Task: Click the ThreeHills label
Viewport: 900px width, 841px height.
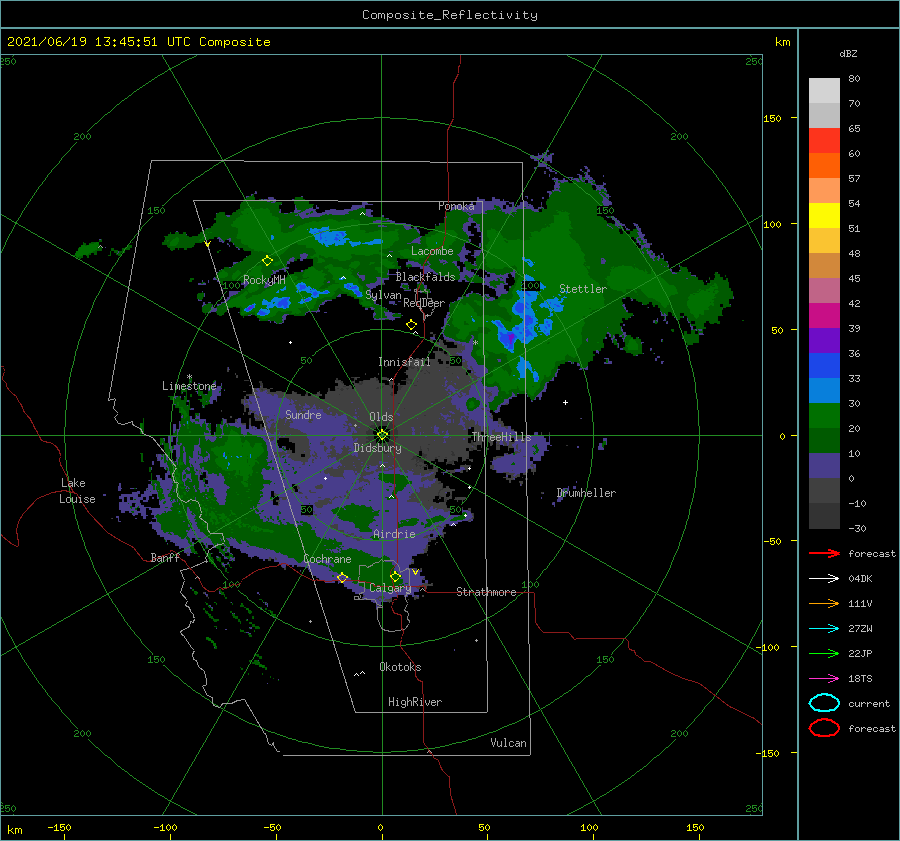Action: coord(502,437)
